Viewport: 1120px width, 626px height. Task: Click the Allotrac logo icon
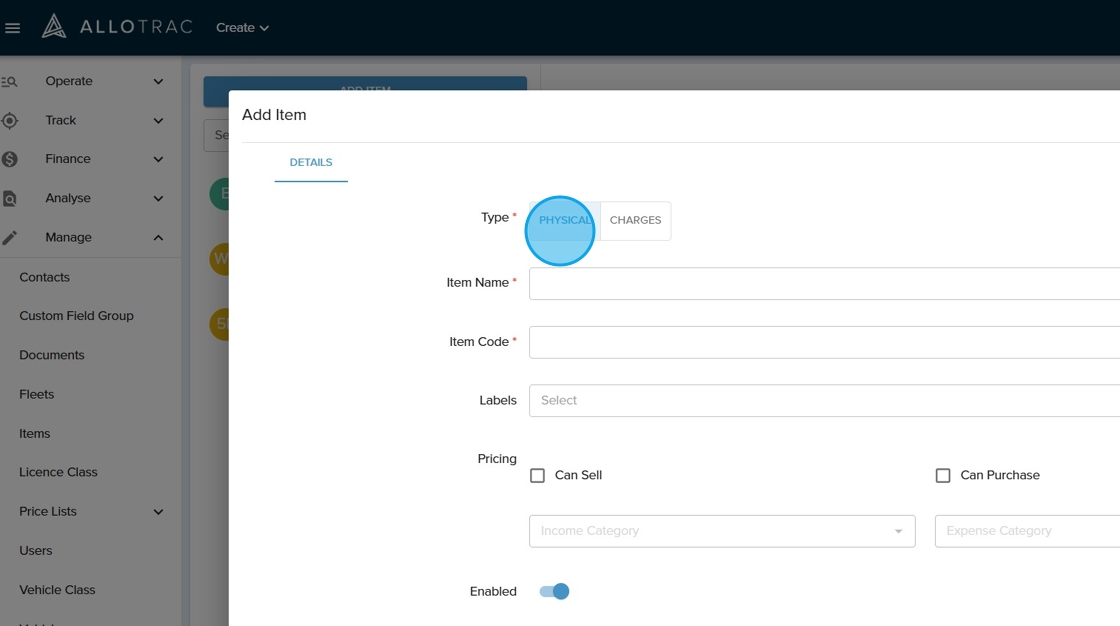54,27
